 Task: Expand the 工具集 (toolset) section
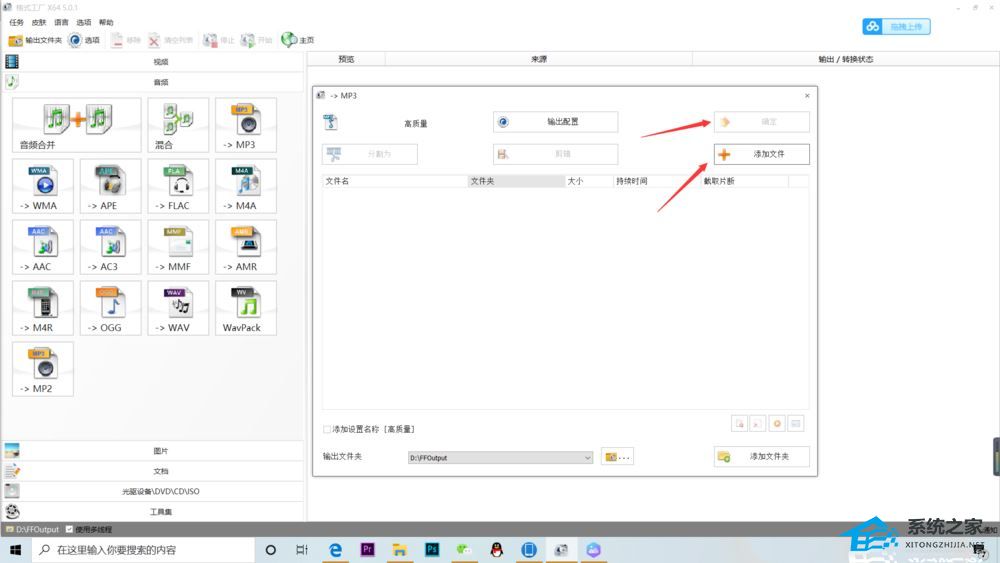tap(160, 511)
